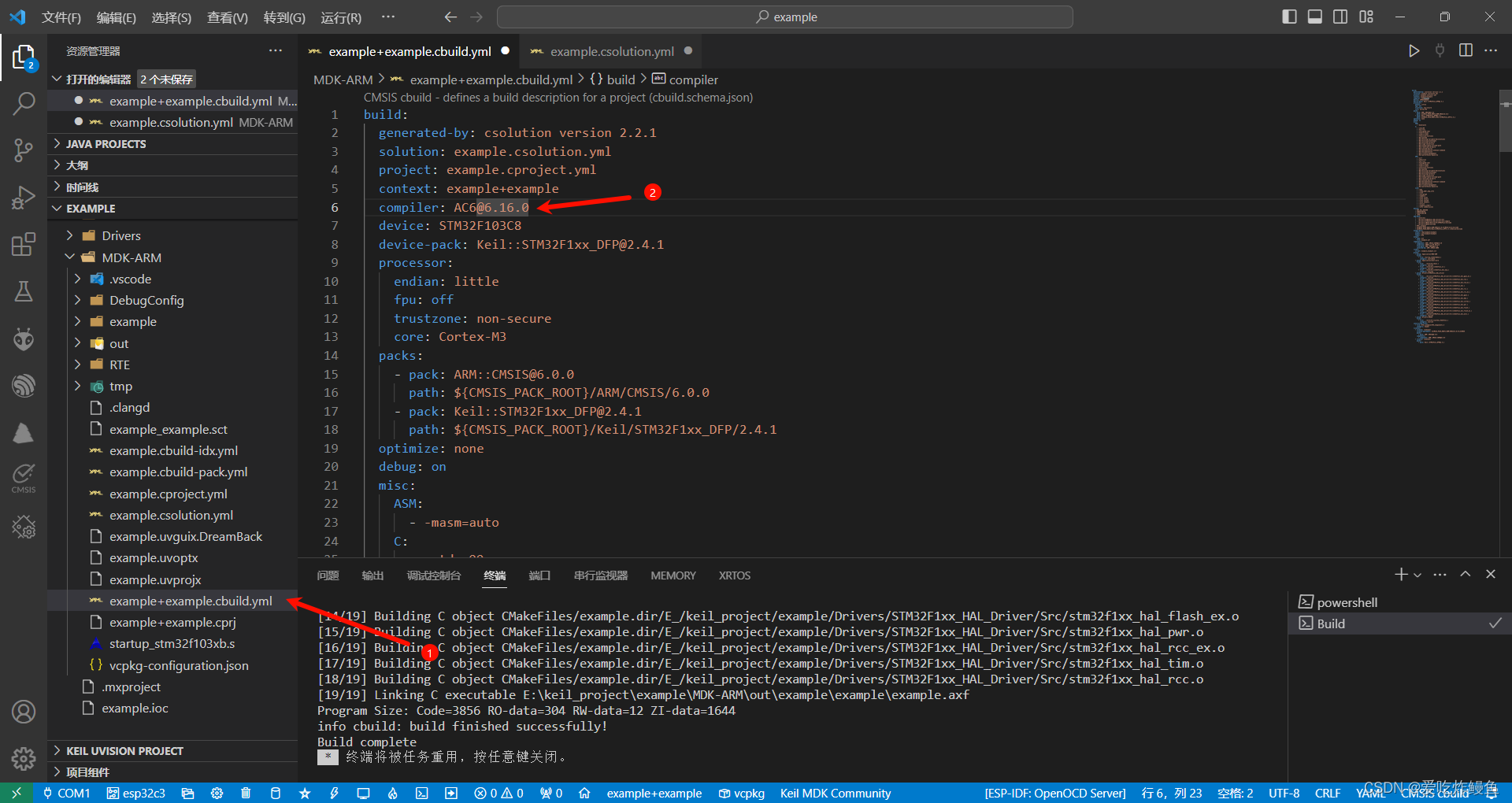Open startup_stm32f103xb.s file
Viewport: 1512px width, 803px height.
[172, 643]
